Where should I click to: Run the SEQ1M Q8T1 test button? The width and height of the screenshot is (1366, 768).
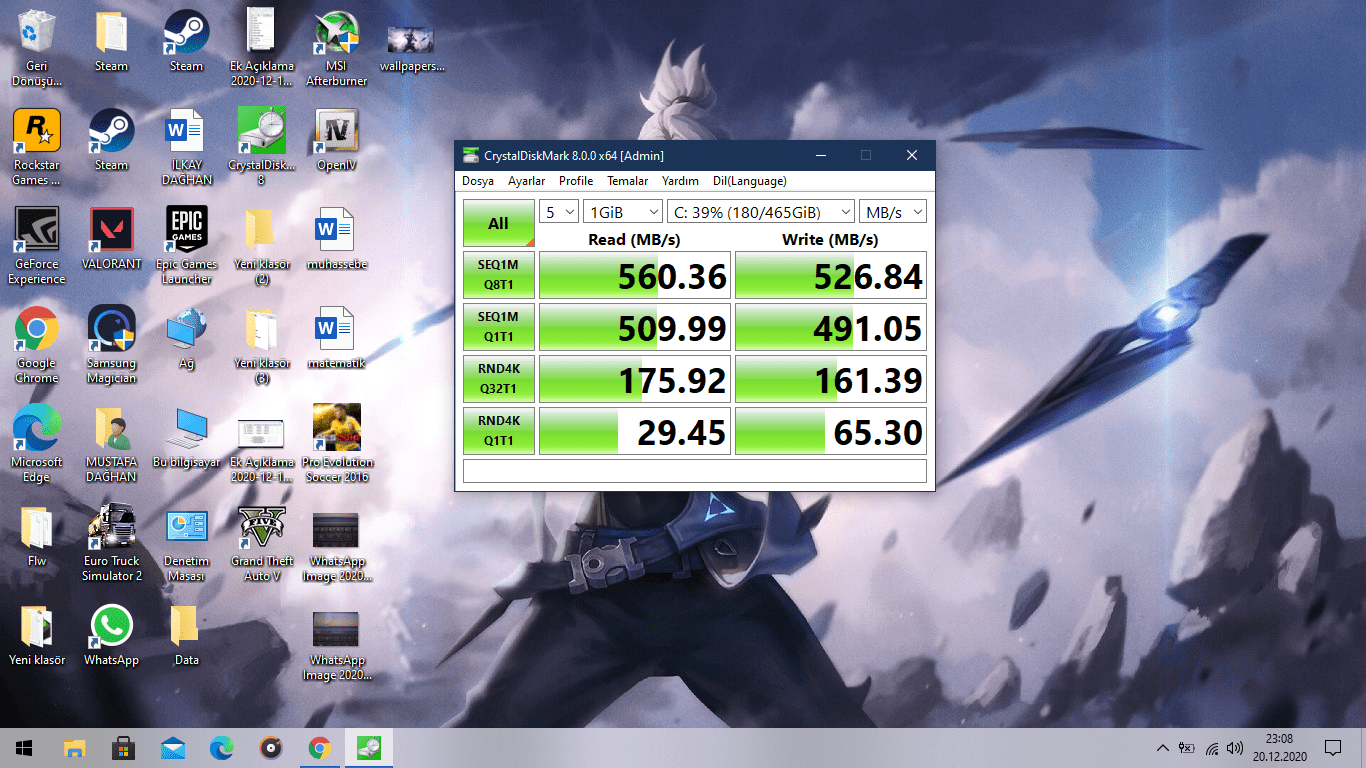499,275
